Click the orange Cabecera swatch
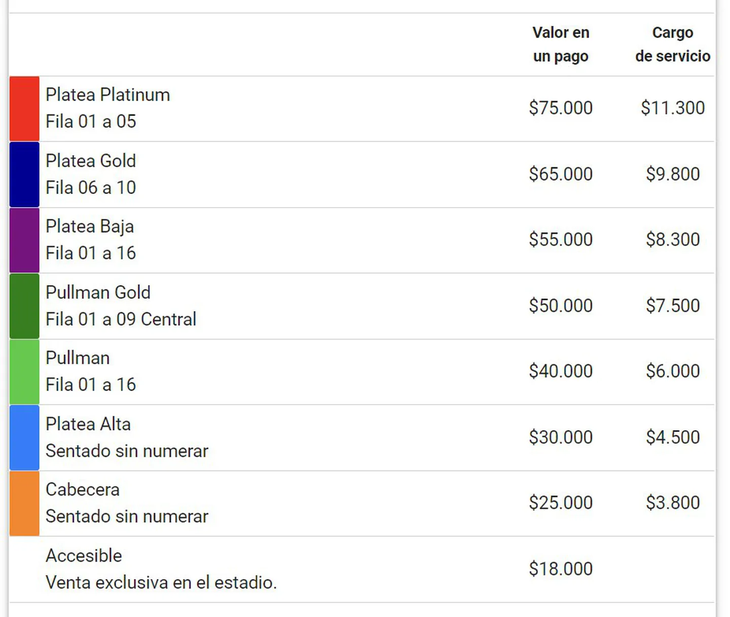The height and width of the screenshot is (617, 730). [24, 503]
